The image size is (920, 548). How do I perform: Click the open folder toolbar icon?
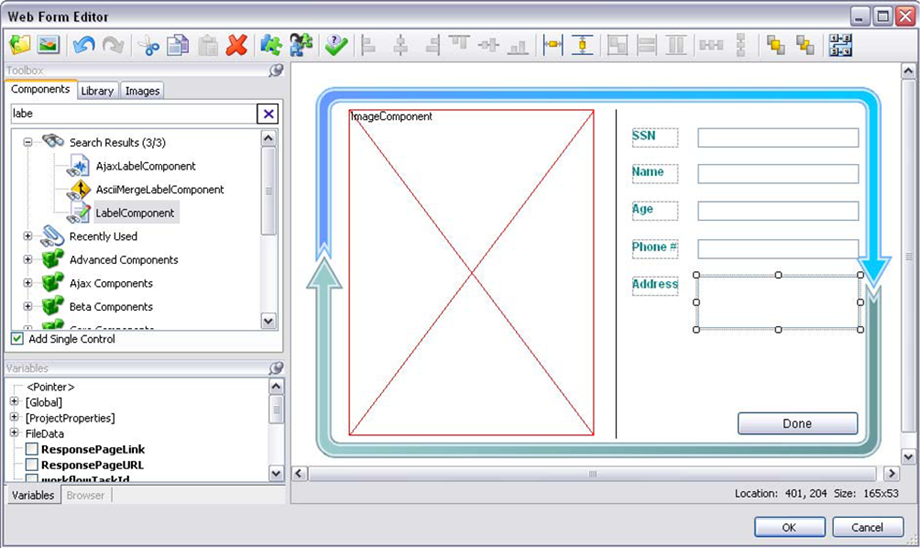pyautogui.click(x=20, y=45)
